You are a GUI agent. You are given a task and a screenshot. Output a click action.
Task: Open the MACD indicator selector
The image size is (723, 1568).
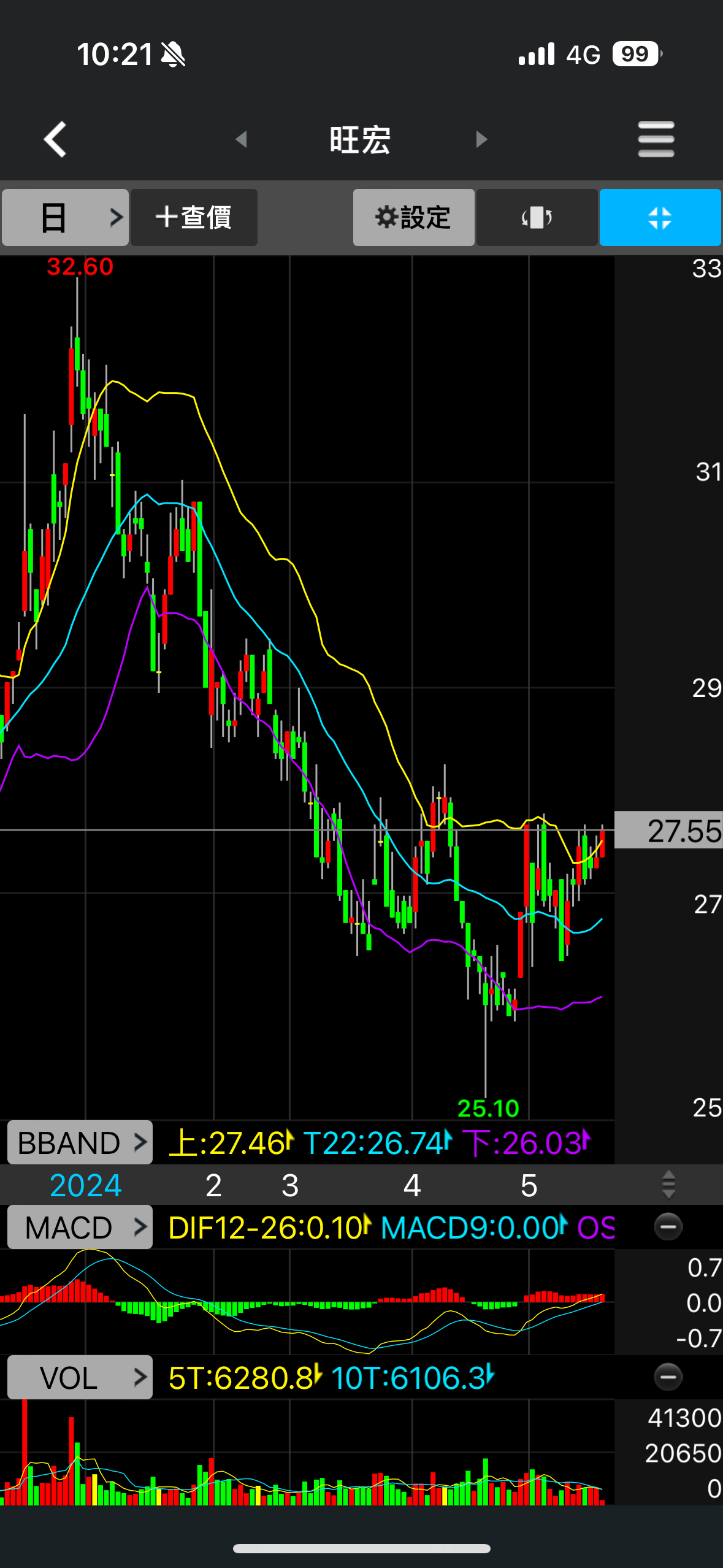pyautogui.click(x=80, y=1227)
